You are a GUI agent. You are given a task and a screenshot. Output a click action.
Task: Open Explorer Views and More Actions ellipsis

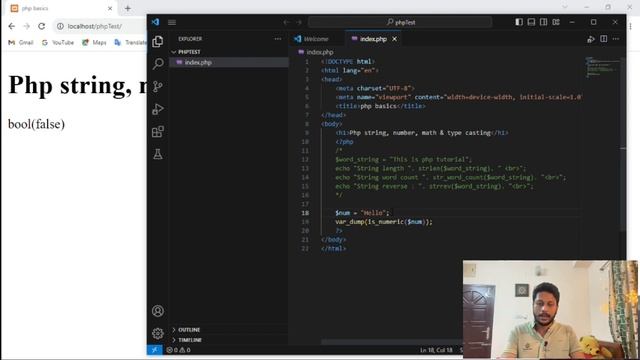(278, 39)
